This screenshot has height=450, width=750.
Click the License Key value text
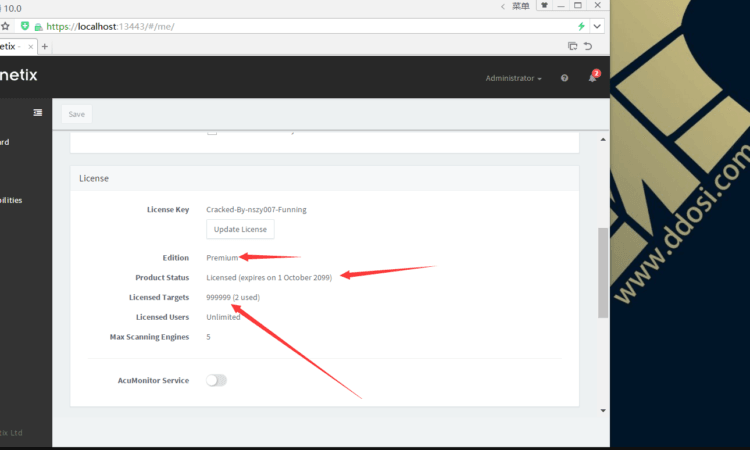[x=256, y=209]
